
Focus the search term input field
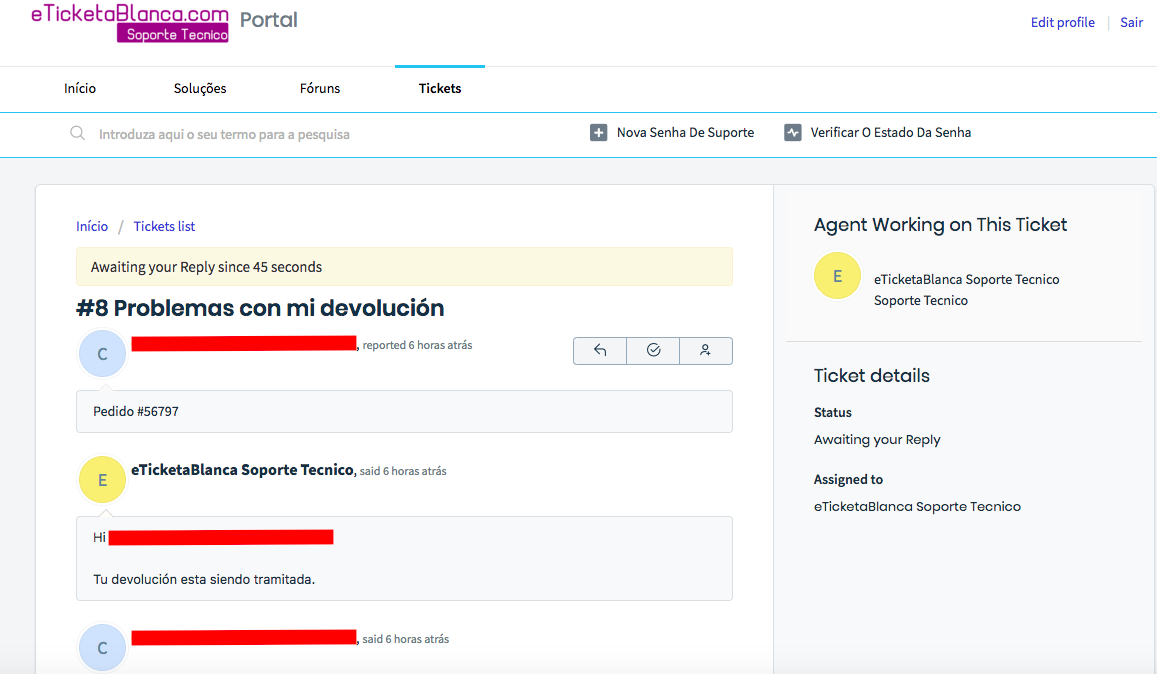(224, 134)
